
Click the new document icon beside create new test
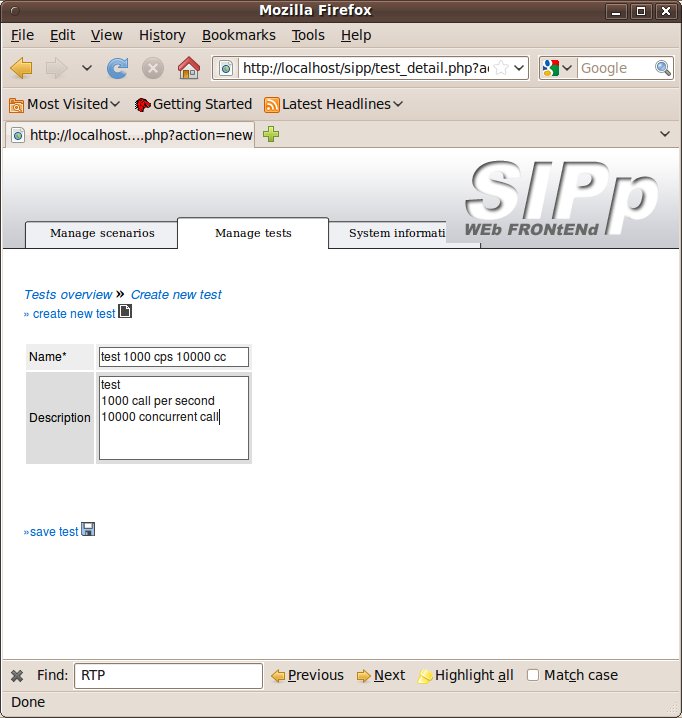tap(125, 311)
